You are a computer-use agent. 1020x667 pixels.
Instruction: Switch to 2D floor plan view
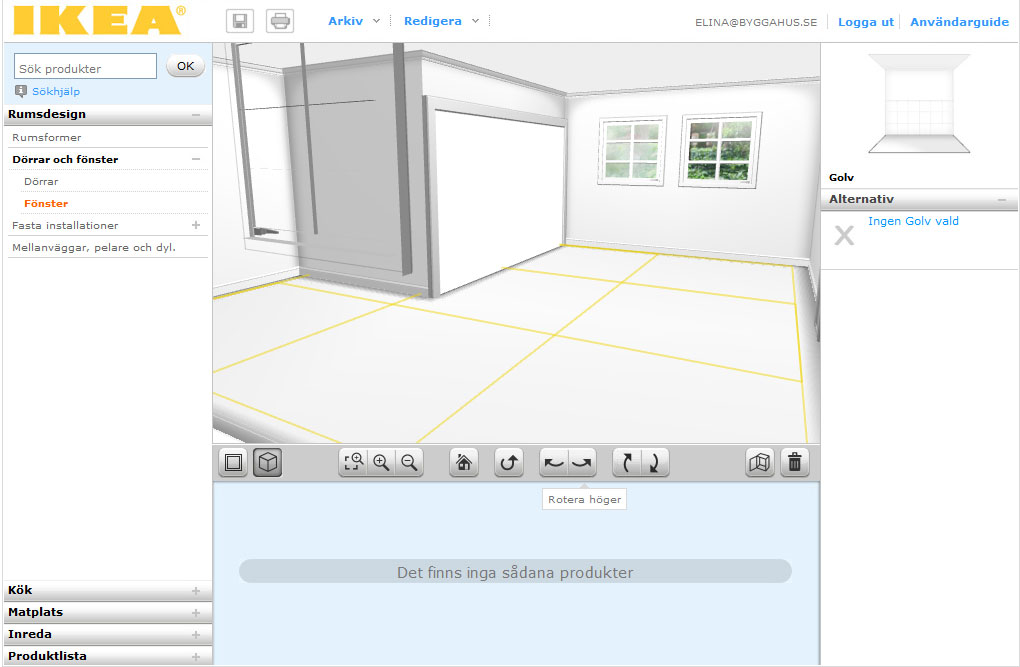point(233,463)
